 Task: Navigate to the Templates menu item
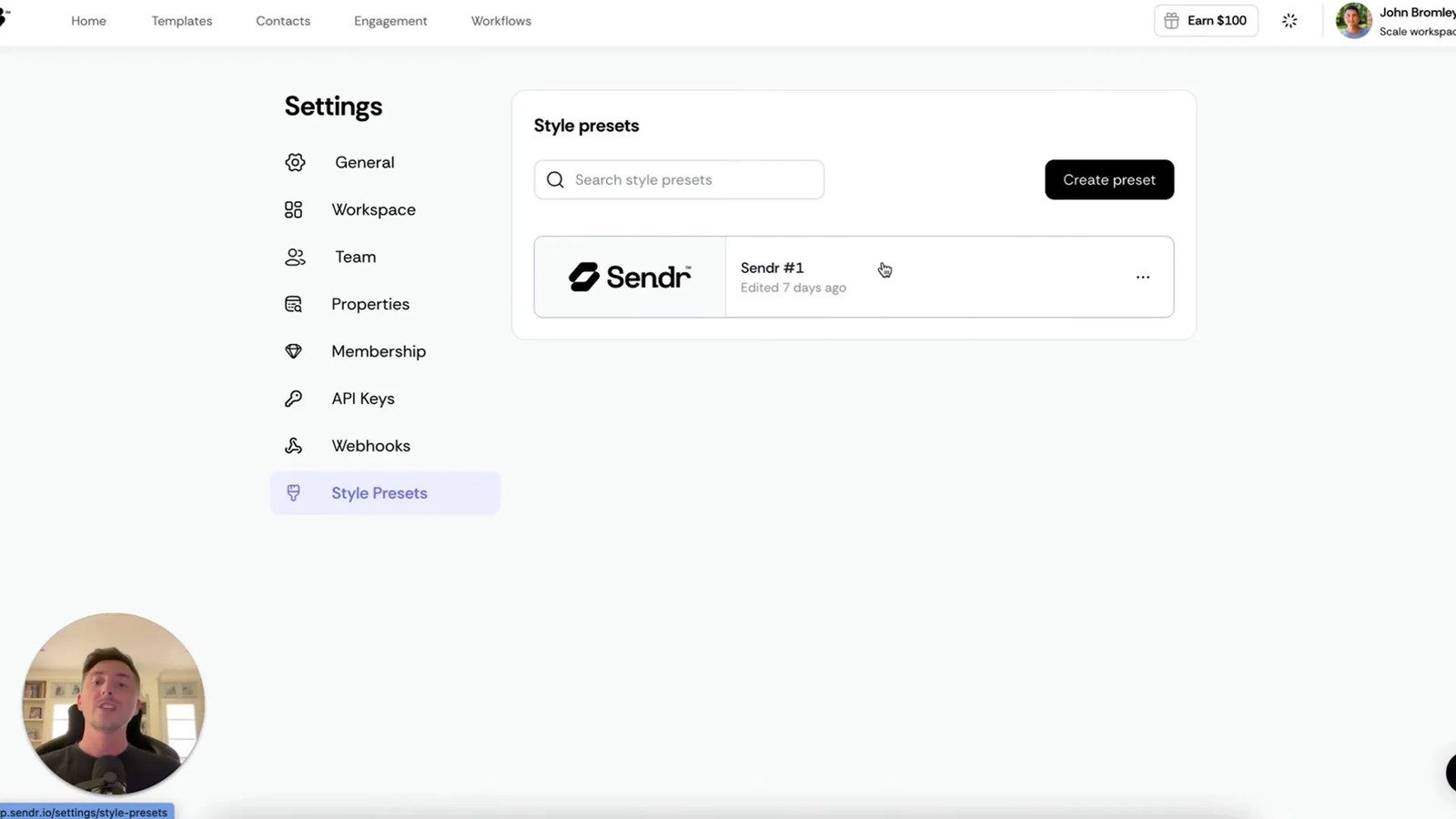click(x=181, y=20)
